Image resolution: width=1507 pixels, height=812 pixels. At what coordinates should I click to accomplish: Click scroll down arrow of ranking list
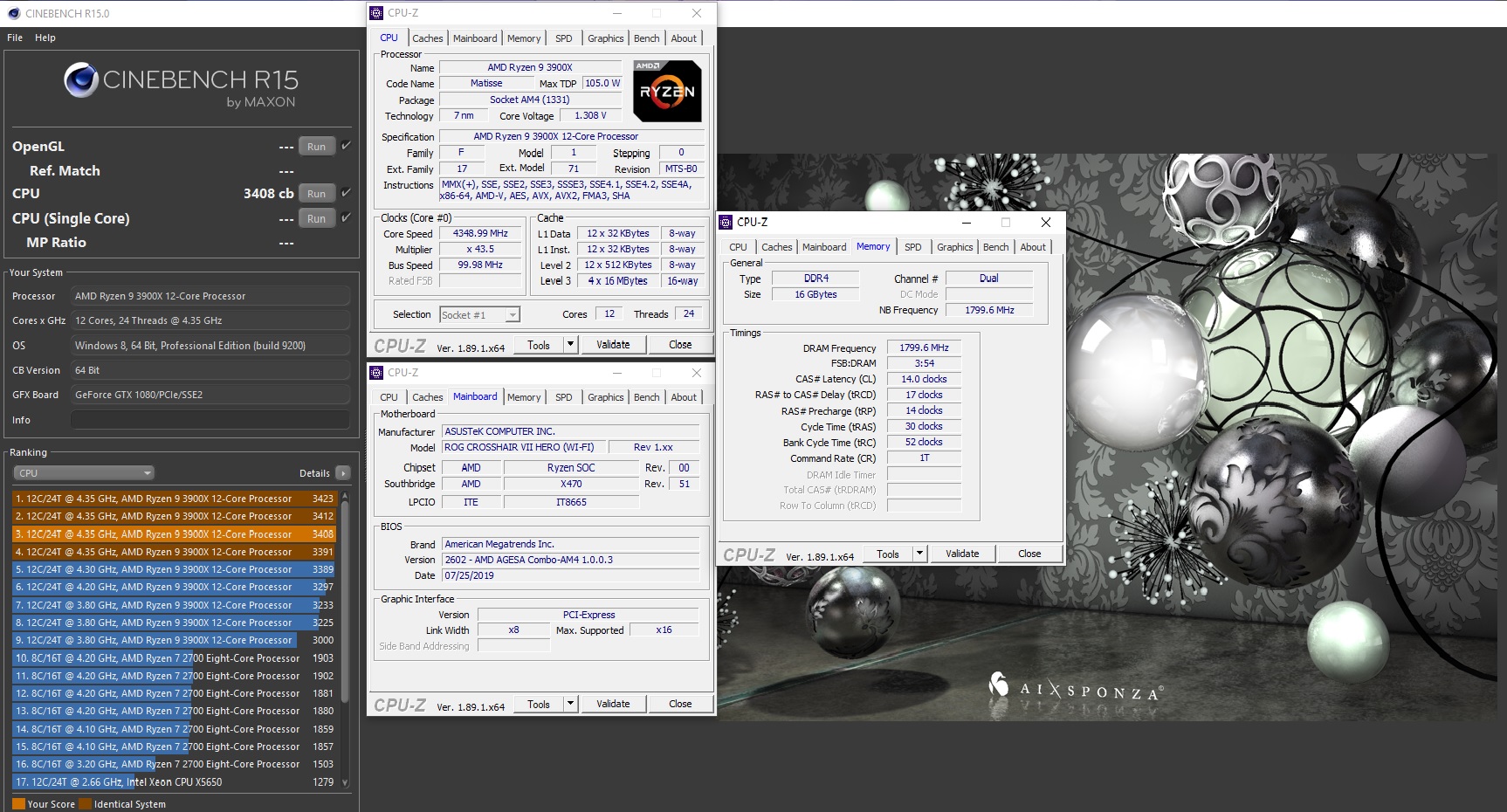[345, 782]
